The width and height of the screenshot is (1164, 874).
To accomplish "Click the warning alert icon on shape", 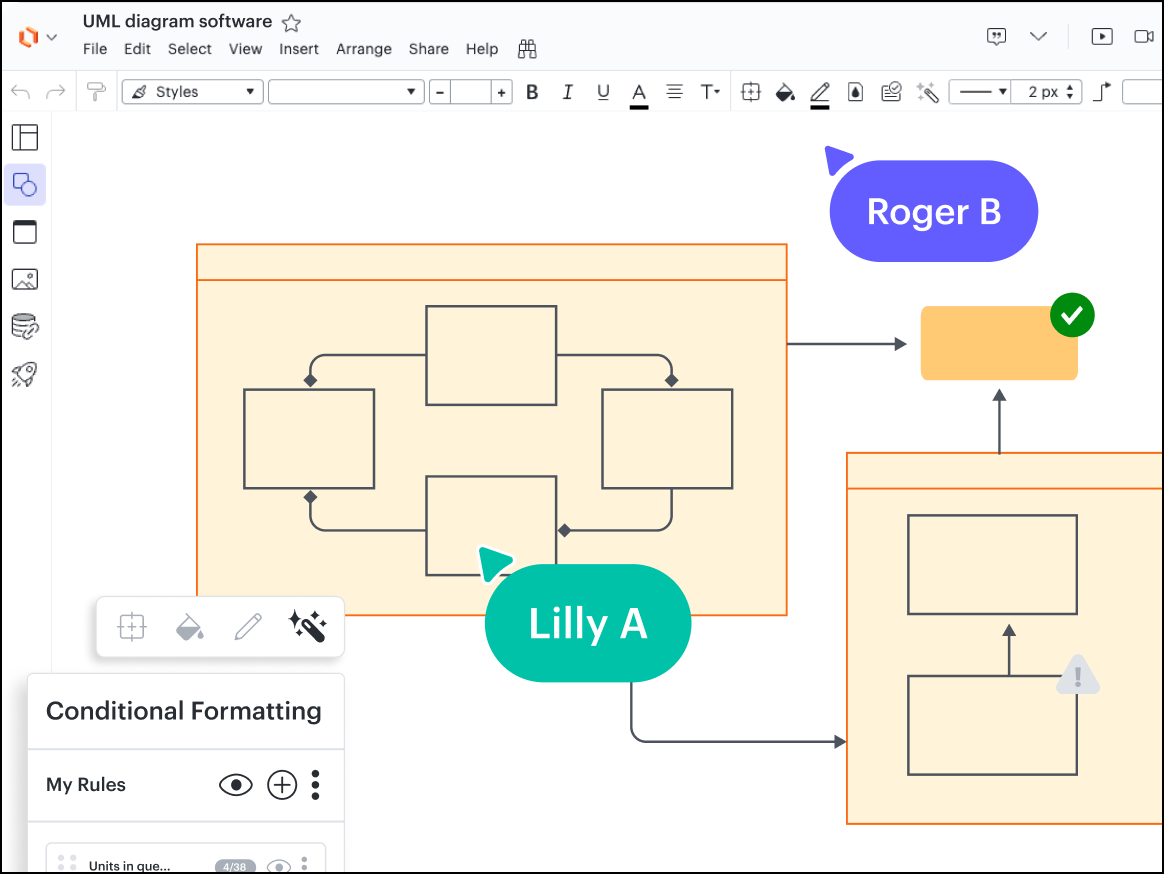I will tap(1078, 675).
